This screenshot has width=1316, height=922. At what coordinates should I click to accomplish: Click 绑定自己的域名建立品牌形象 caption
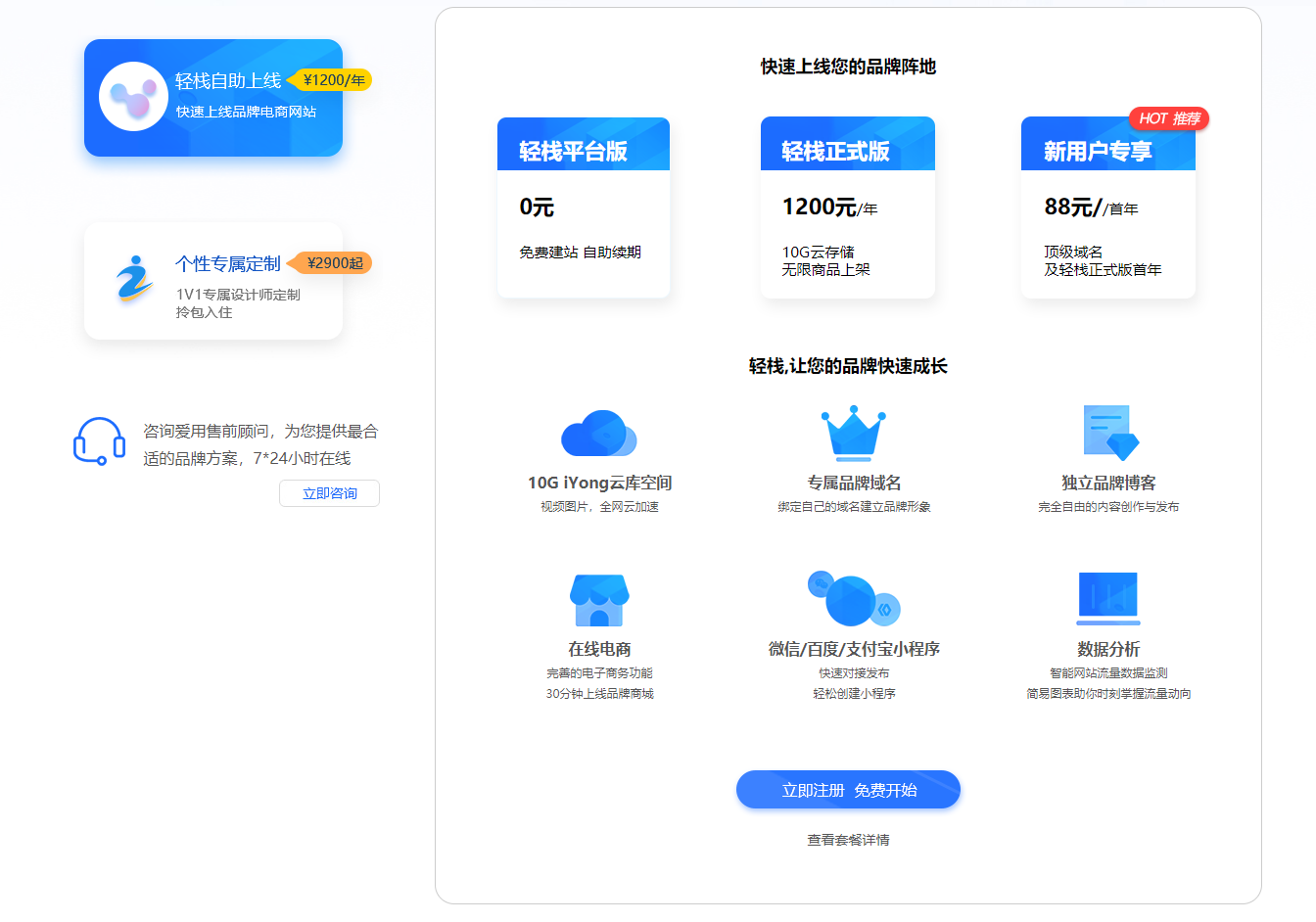854,507
